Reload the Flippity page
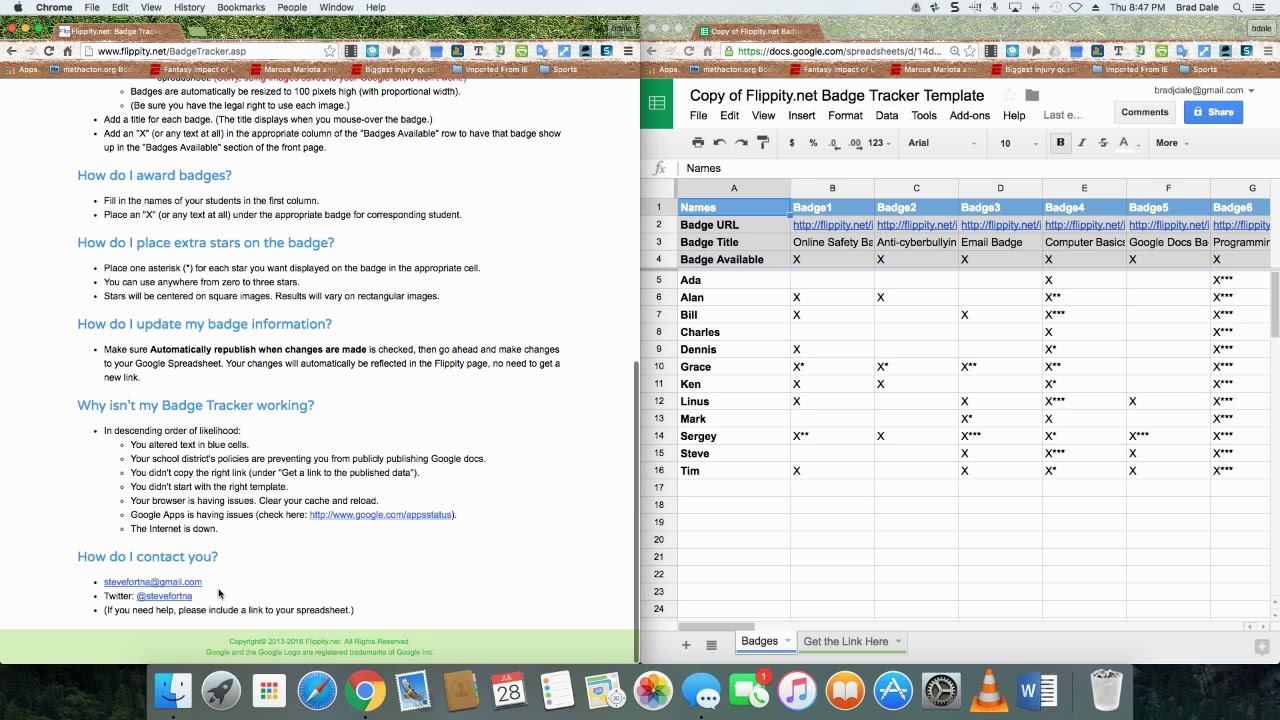 (48, 51)
